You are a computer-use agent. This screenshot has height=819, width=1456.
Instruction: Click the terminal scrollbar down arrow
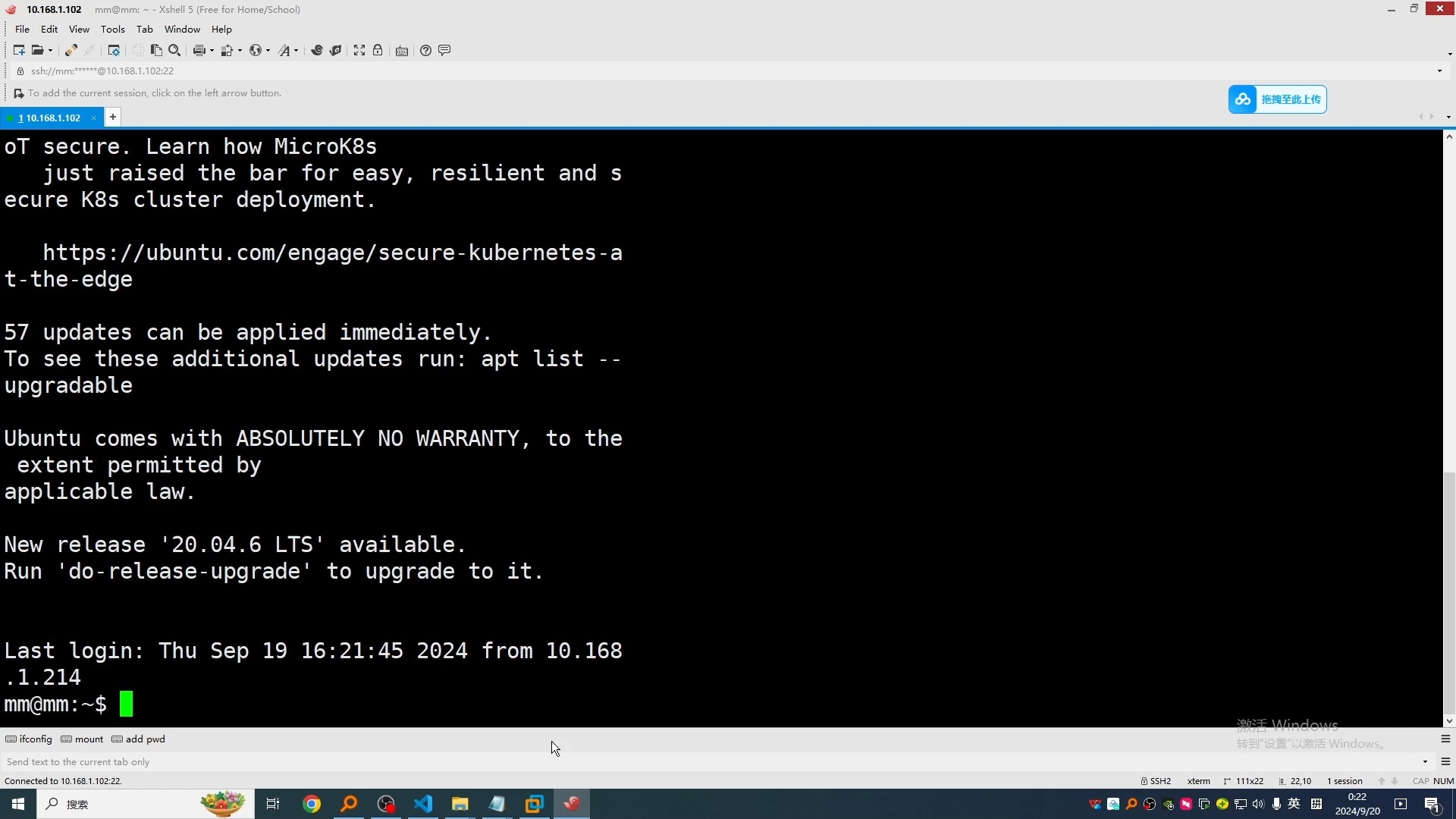1449,721
